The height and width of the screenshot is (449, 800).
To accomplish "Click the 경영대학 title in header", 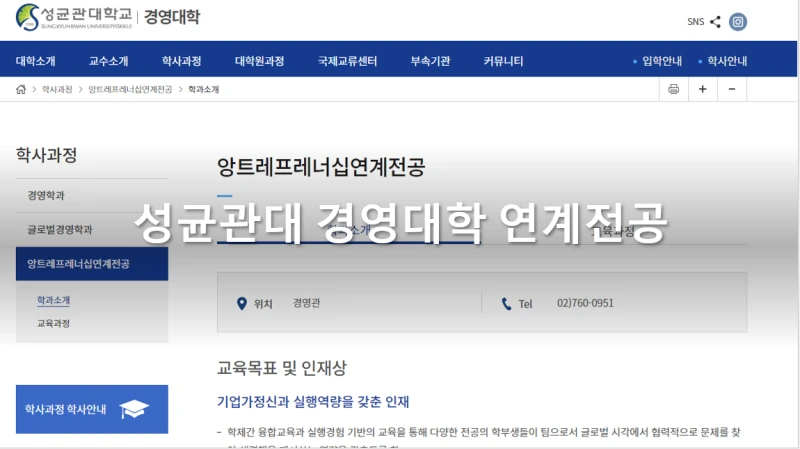I will tap(172, 17).
